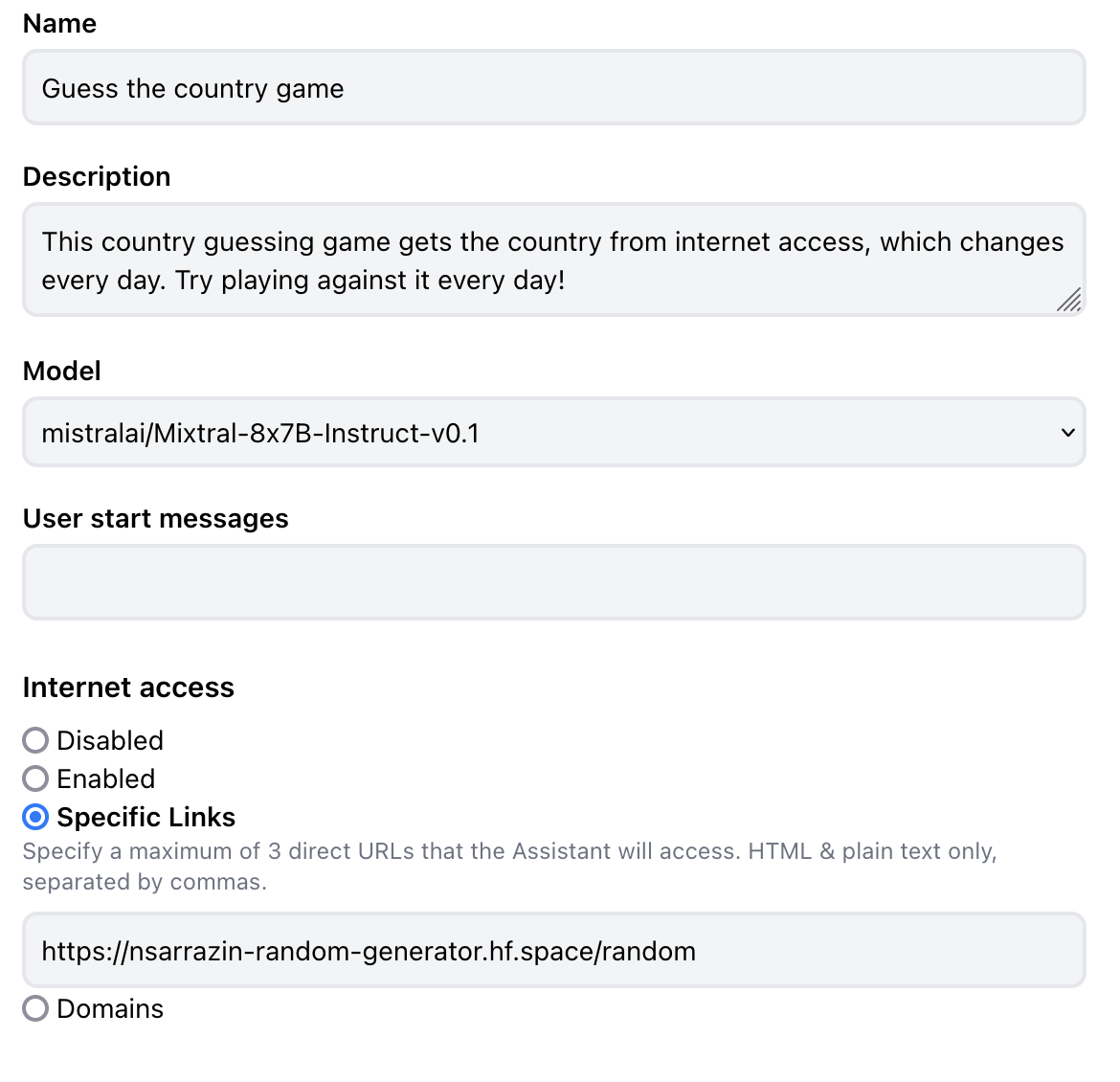This screenshot has width=1120, height=1082.
Task: Click the "Domains" option label text
Action: [110, 1008]
